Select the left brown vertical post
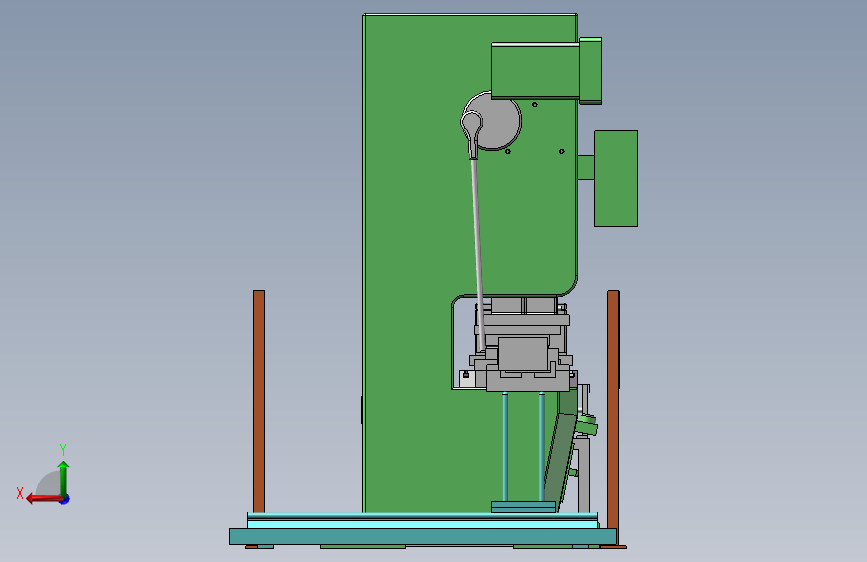867x562 pixels. point(259,402)
